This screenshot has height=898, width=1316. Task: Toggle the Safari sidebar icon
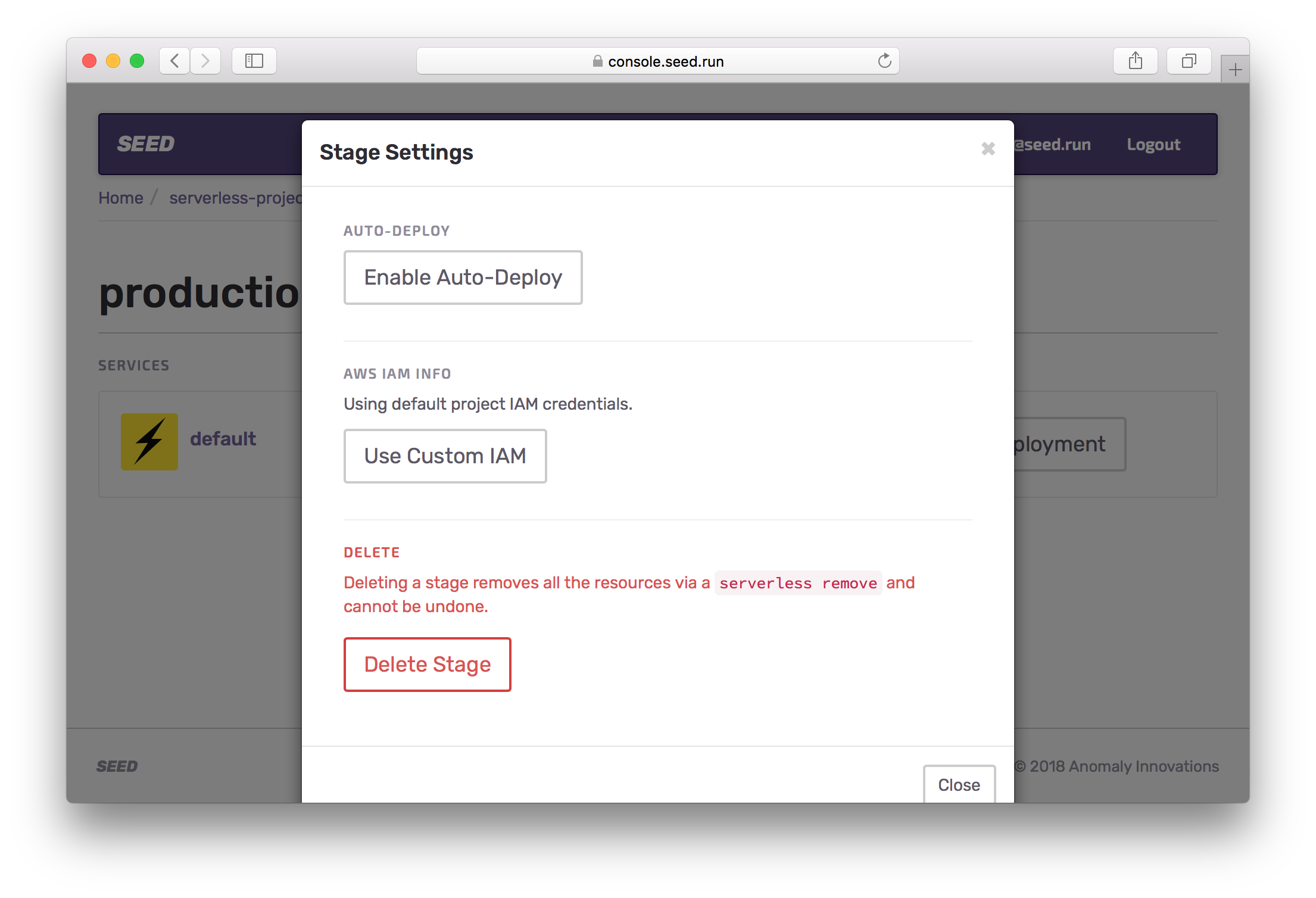tap(254, 61)
